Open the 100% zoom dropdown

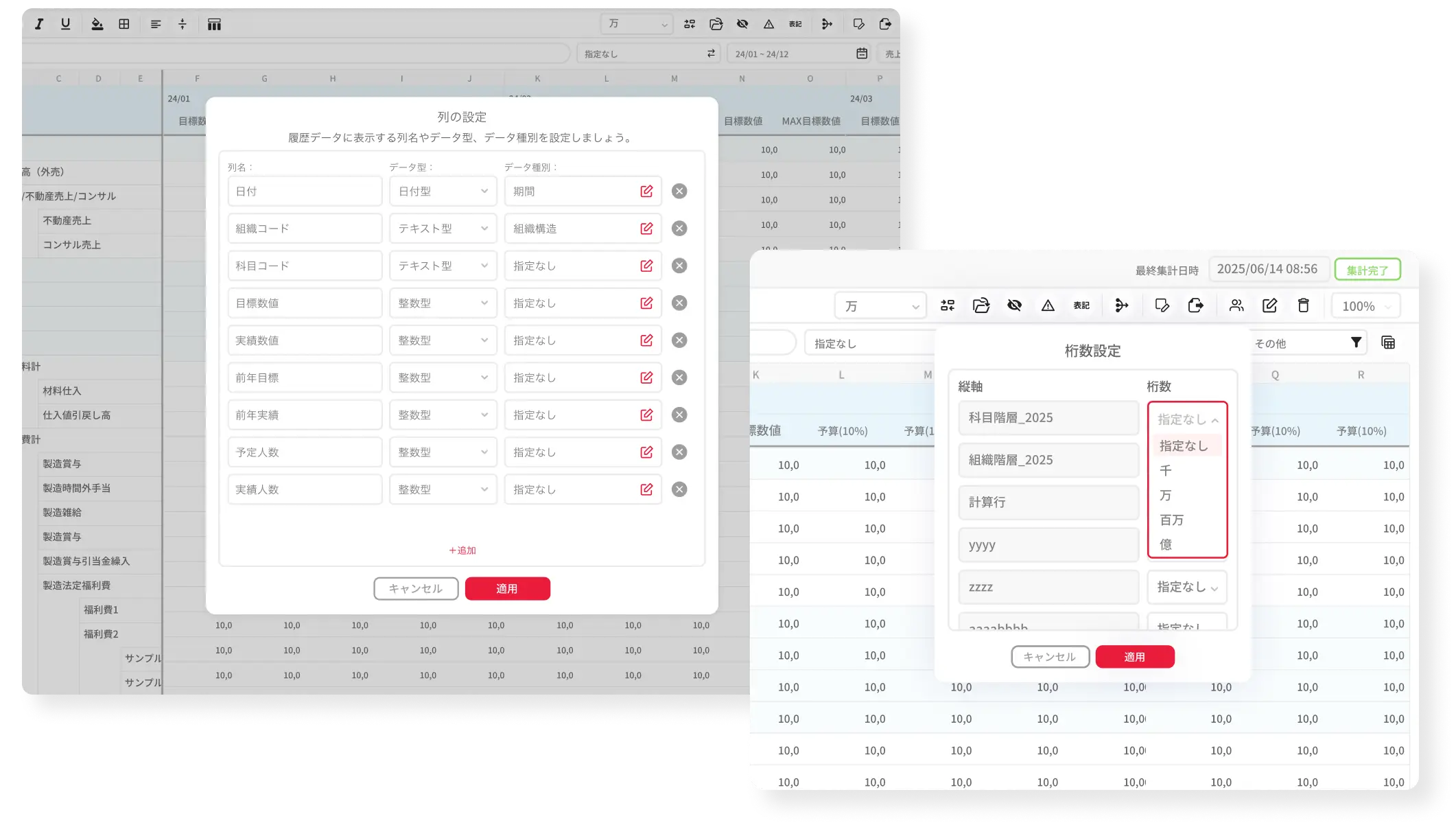pos(1365,306)
